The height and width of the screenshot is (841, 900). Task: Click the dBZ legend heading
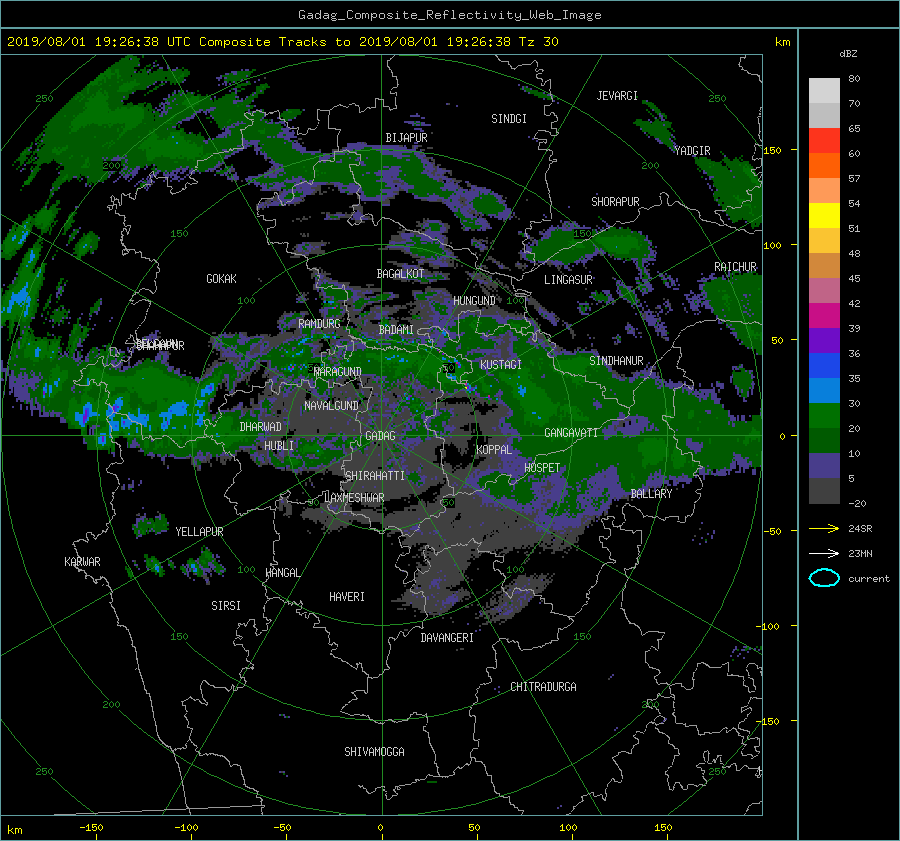(x=848, y=54)
